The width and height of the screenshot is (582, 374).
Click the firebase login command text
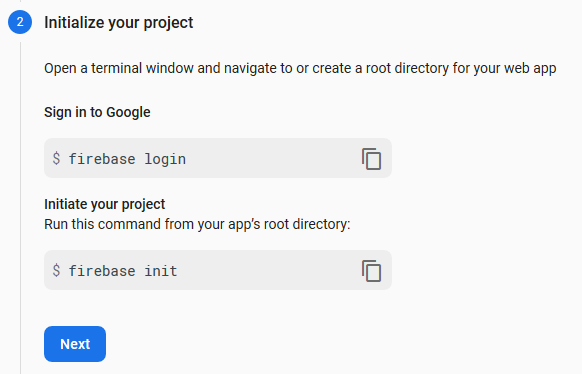click(127, 159)
